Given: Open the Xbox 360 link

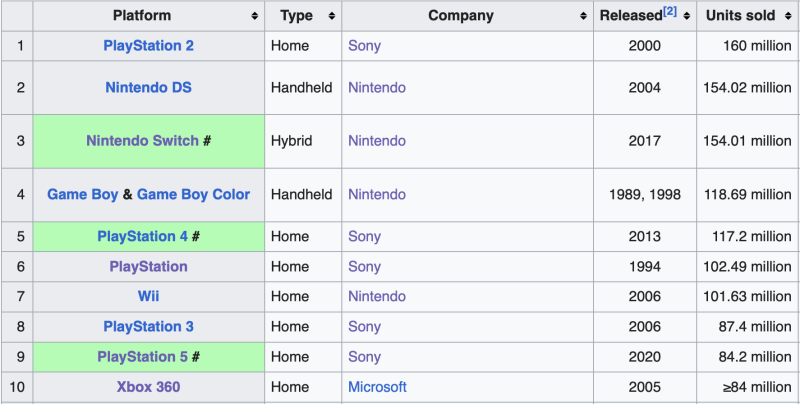Looking at the screenshot, I should click(x=148, y=387).
